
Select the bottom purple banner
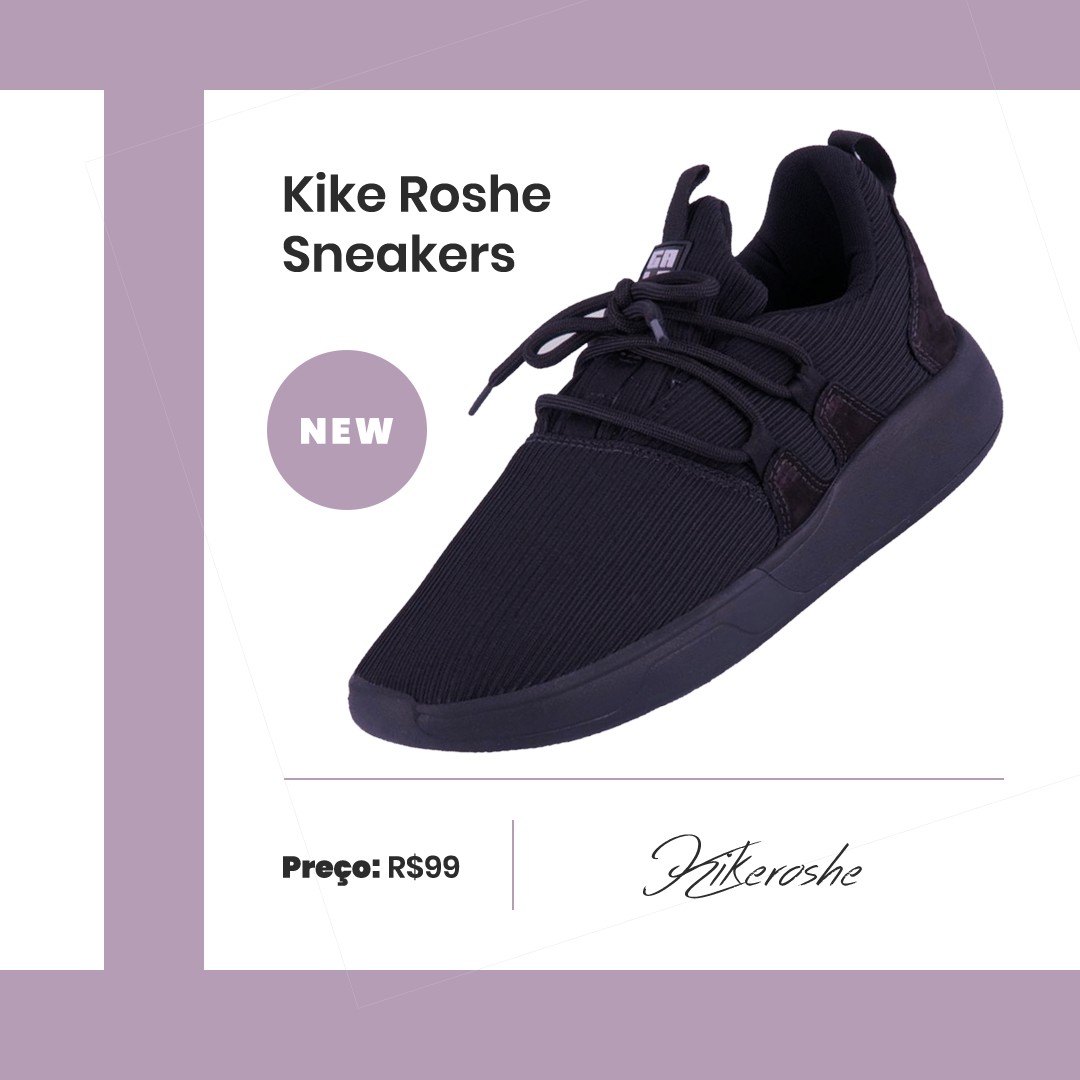click(x=540, y=1025)
